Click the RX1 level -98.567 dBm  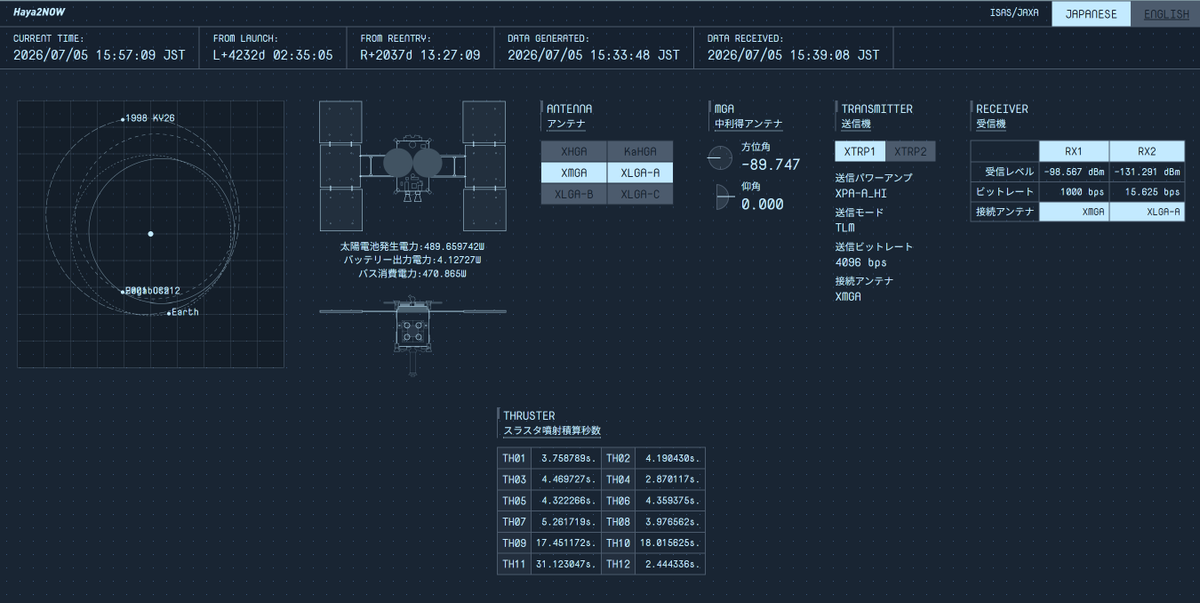(x=1074, y=172)
